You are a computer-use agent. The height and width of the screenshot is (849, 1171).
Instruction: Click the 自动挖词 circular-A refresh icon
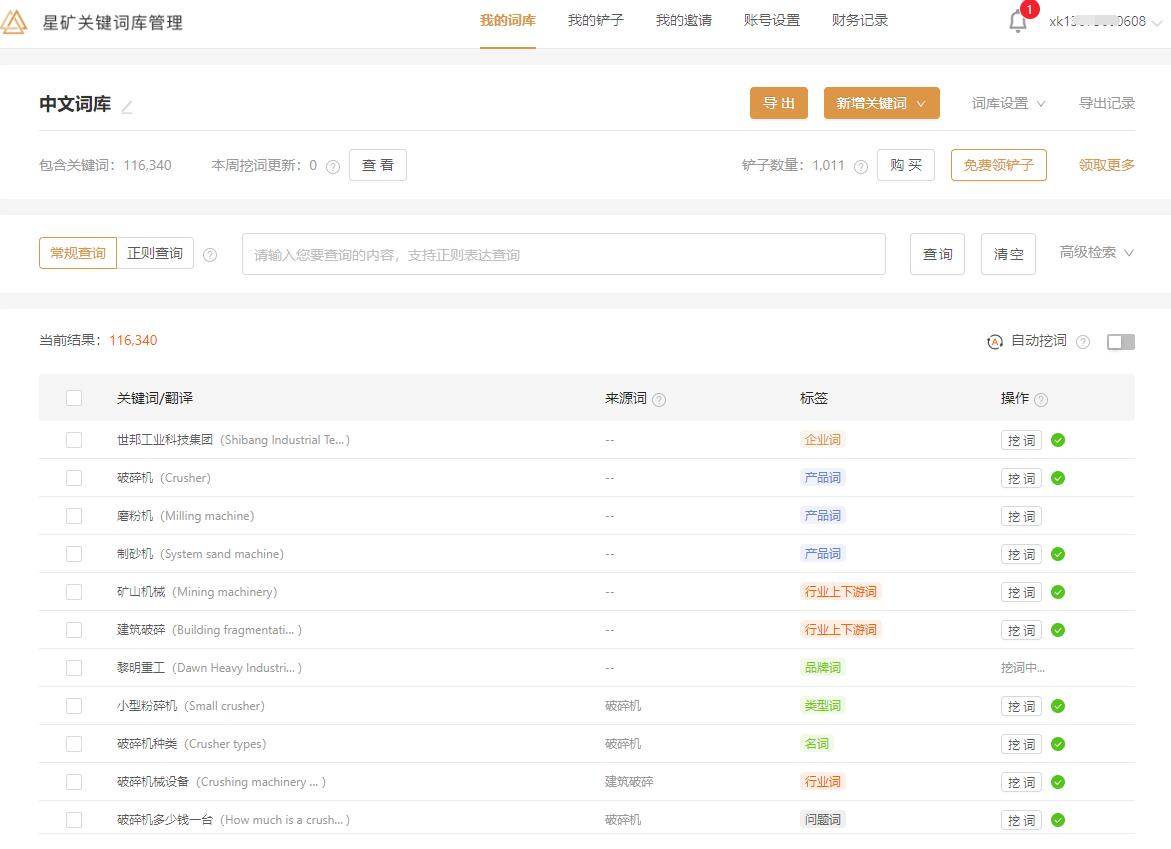pos(994,342)
